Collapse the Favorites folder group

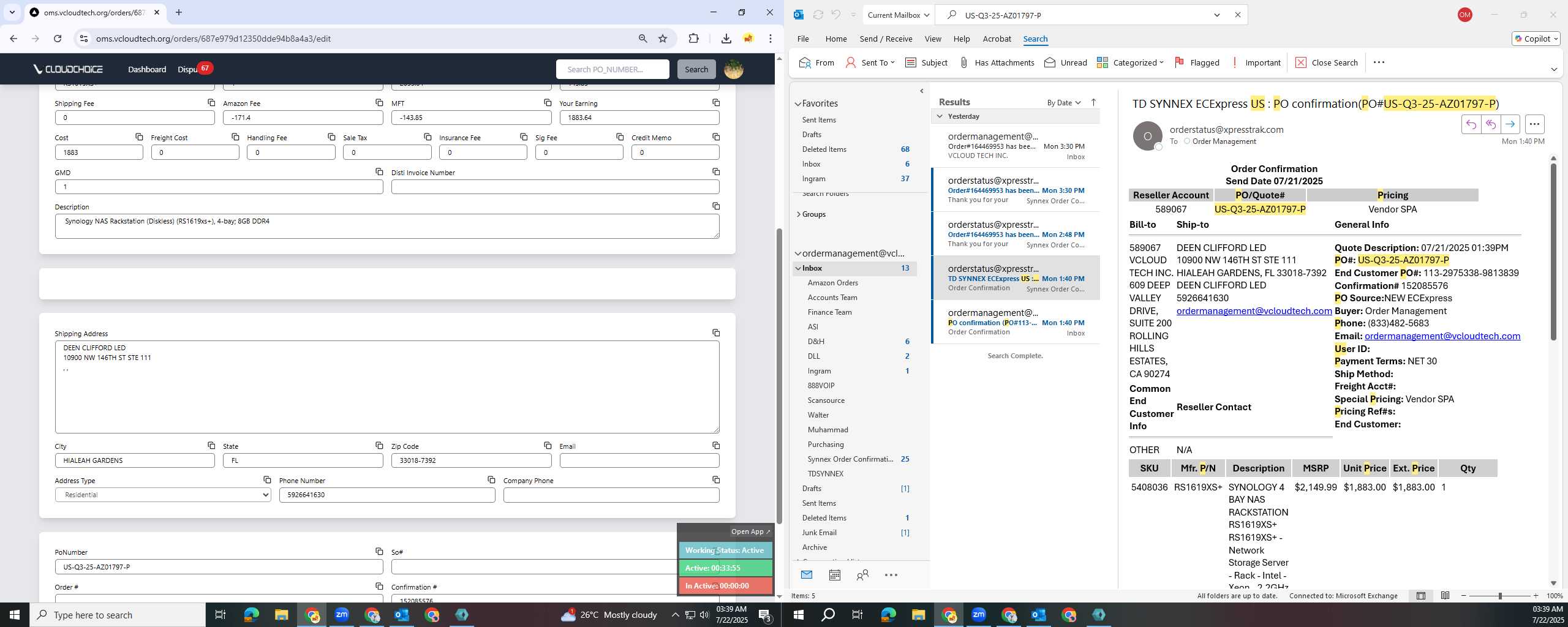[x=798, y=103]
